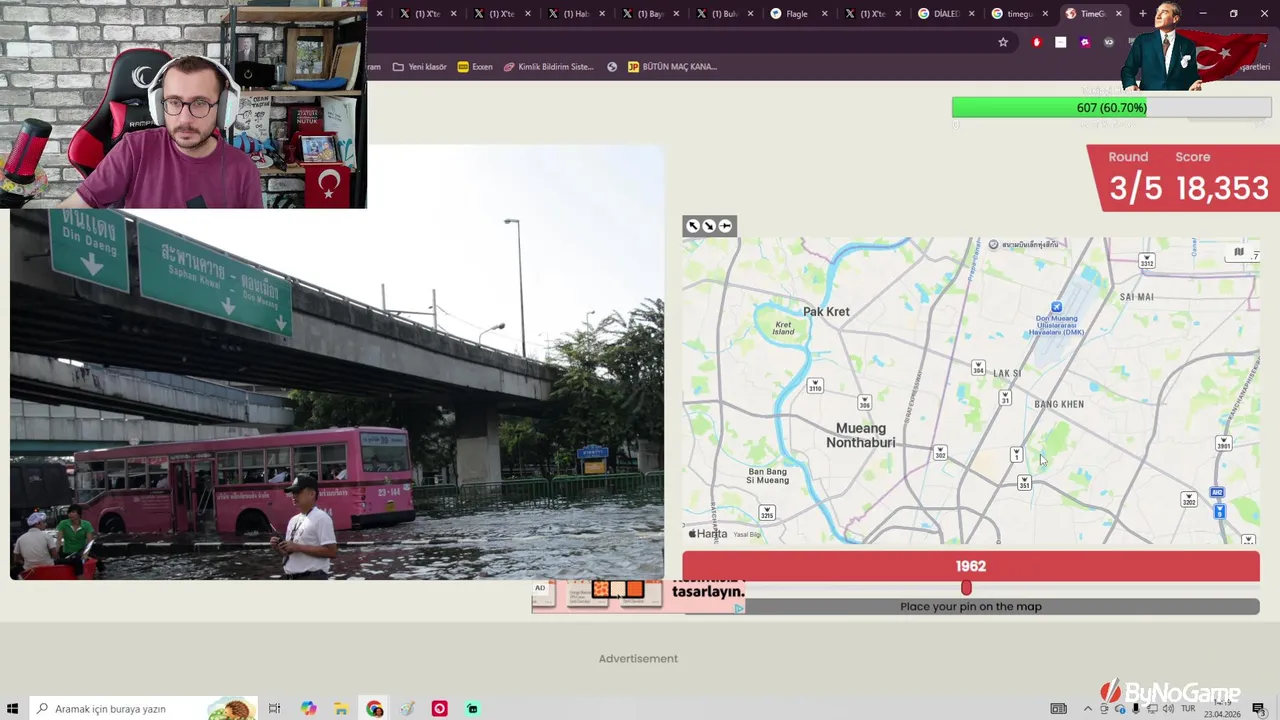Screen dimensions: 1280x720
Task: Click the red 1962 year bar
Action: tap(971, 566)
